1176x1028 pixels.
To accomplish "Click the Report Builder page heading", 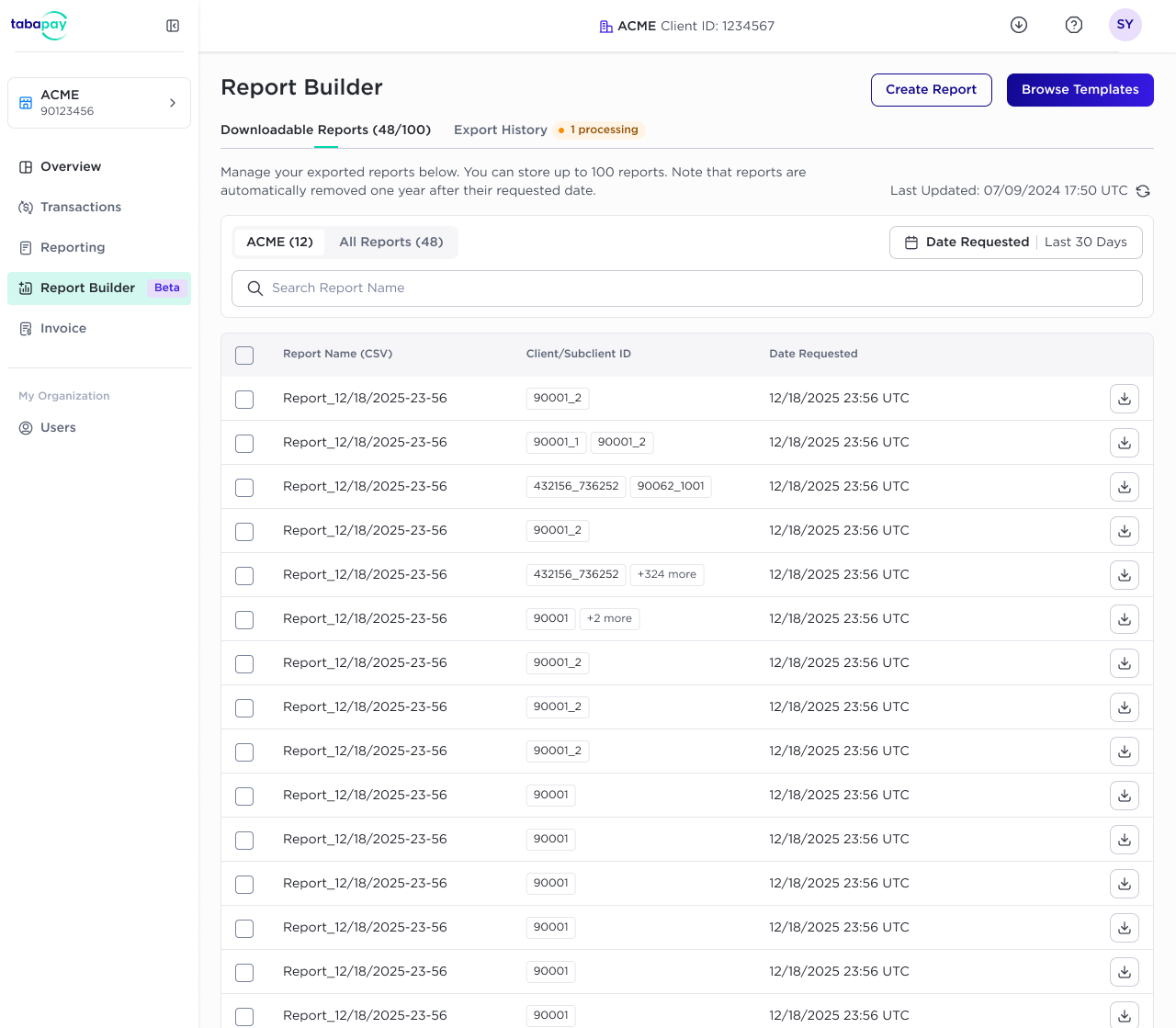I will (x=302, y=87).
